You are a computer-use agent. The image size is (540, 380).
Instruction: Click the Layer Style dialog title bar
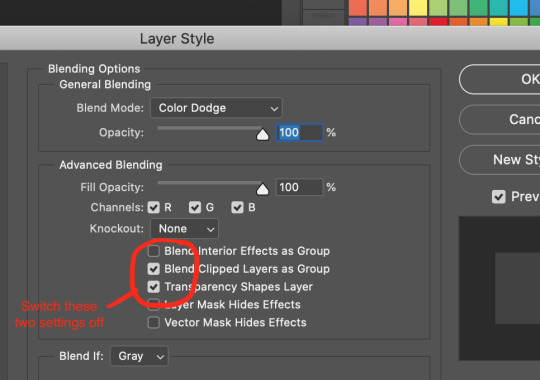[x=270, y=38]
